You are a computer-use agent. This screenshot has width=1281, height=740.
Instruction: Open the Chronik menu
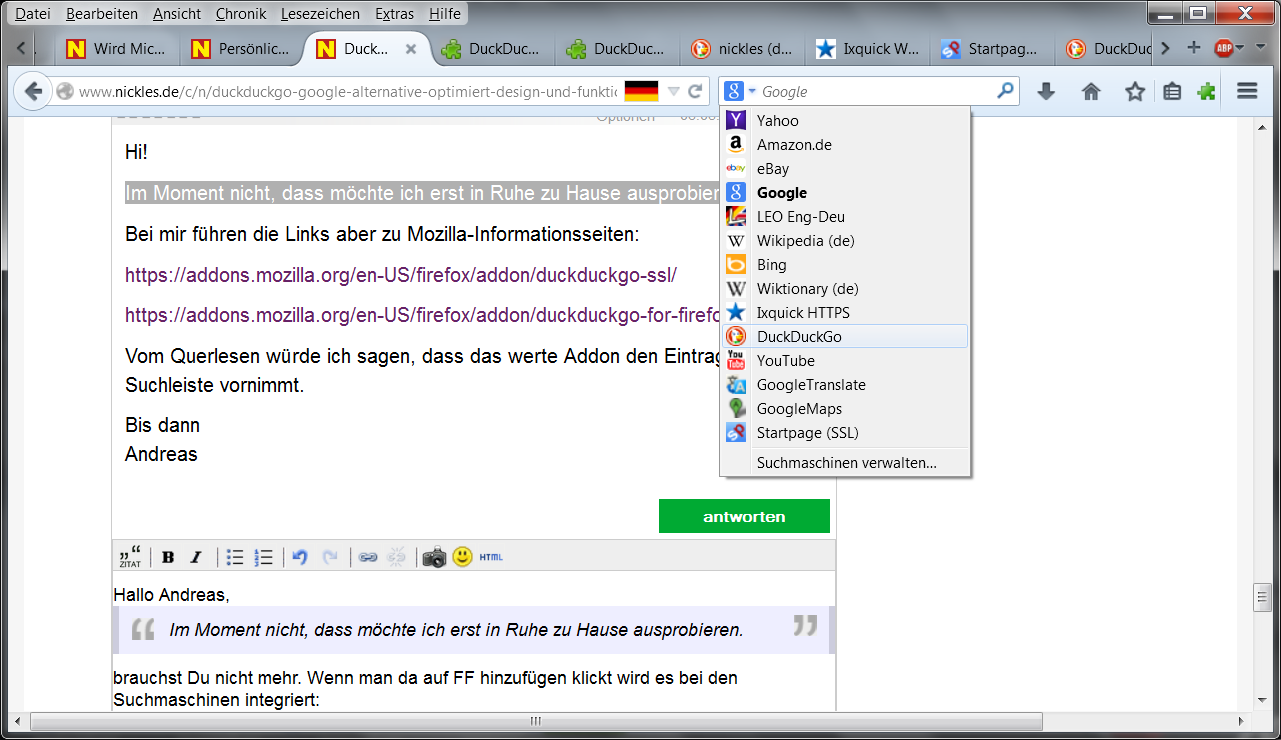click(241, 14)
